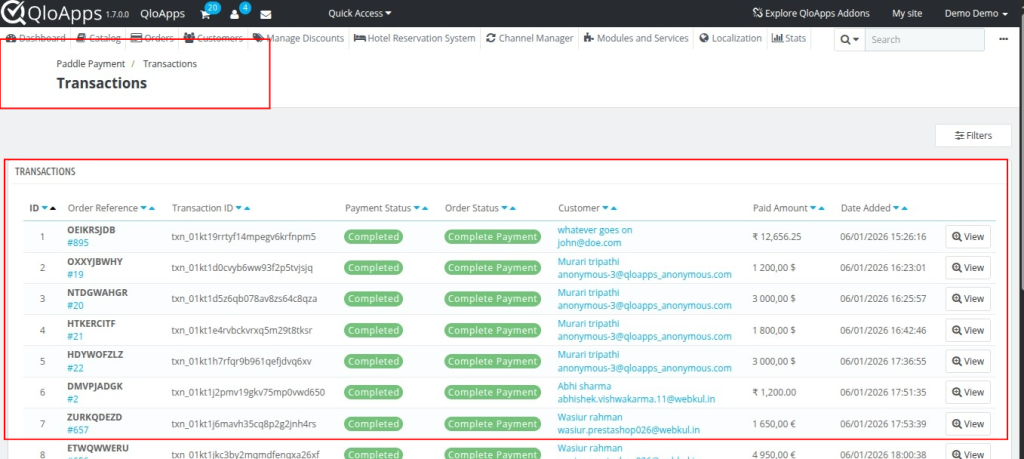Click Complete Payment badge in row 6
The height and width of the screenshot is (459, 1024).
click(x=492, y=392)
